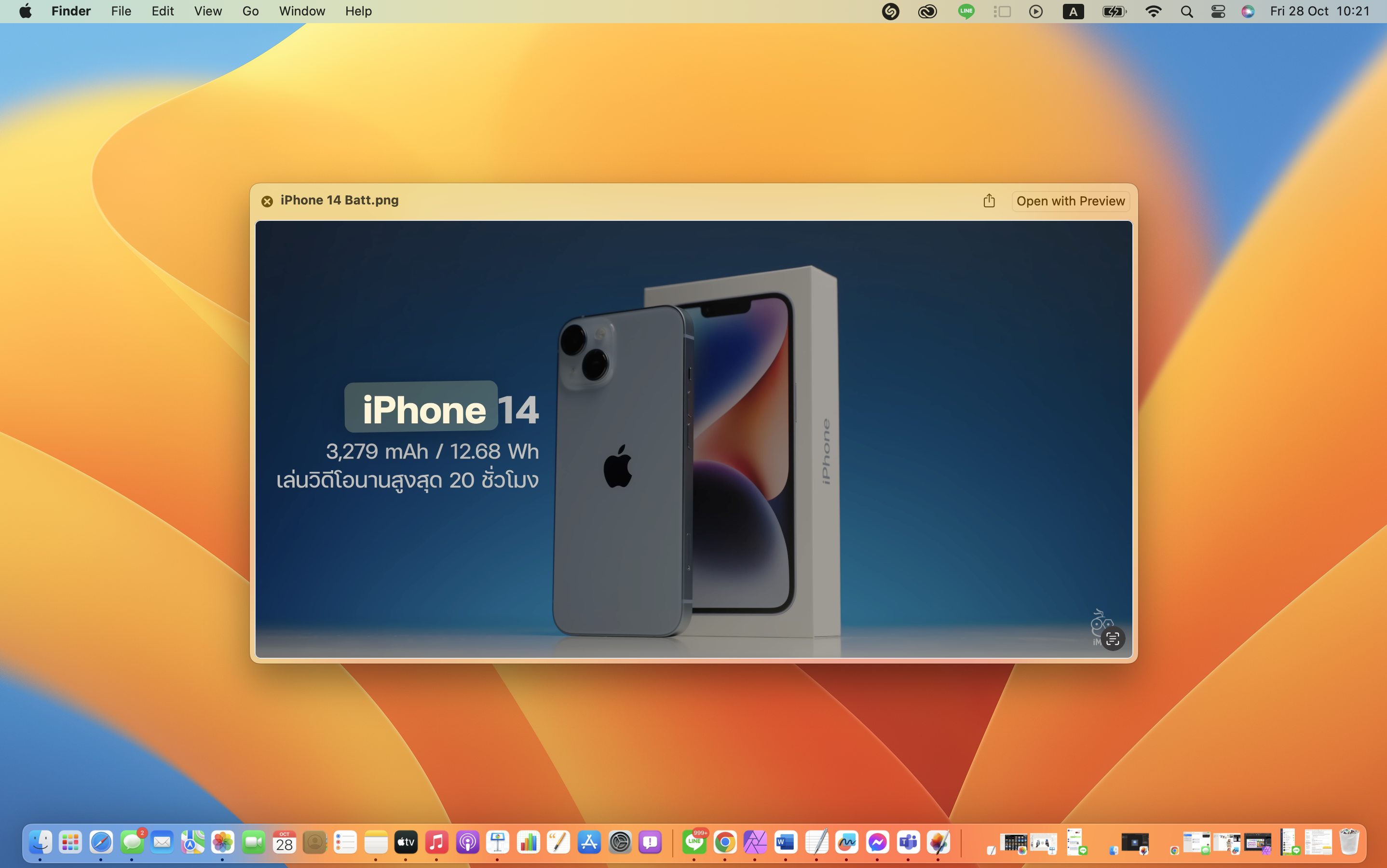Click the LINE icon in the menu bar

(966, 12)
